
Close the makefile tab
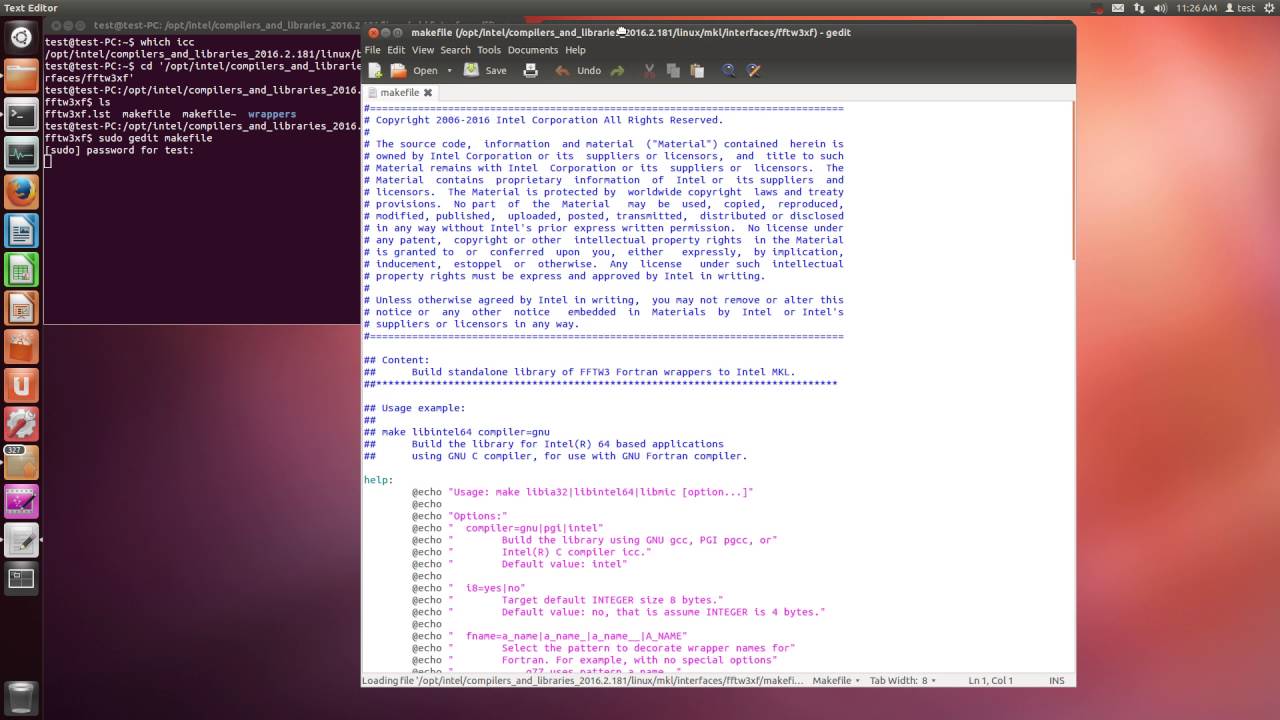coord(429,93)
